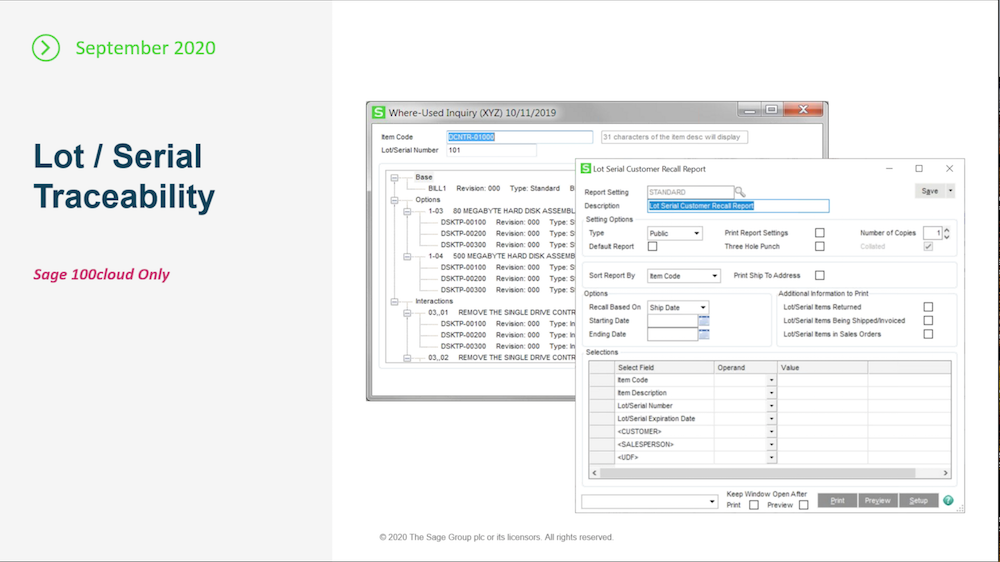1000x562 pixels.
Task: Open the Starting Date calendar picker
Action: (703, 321)
